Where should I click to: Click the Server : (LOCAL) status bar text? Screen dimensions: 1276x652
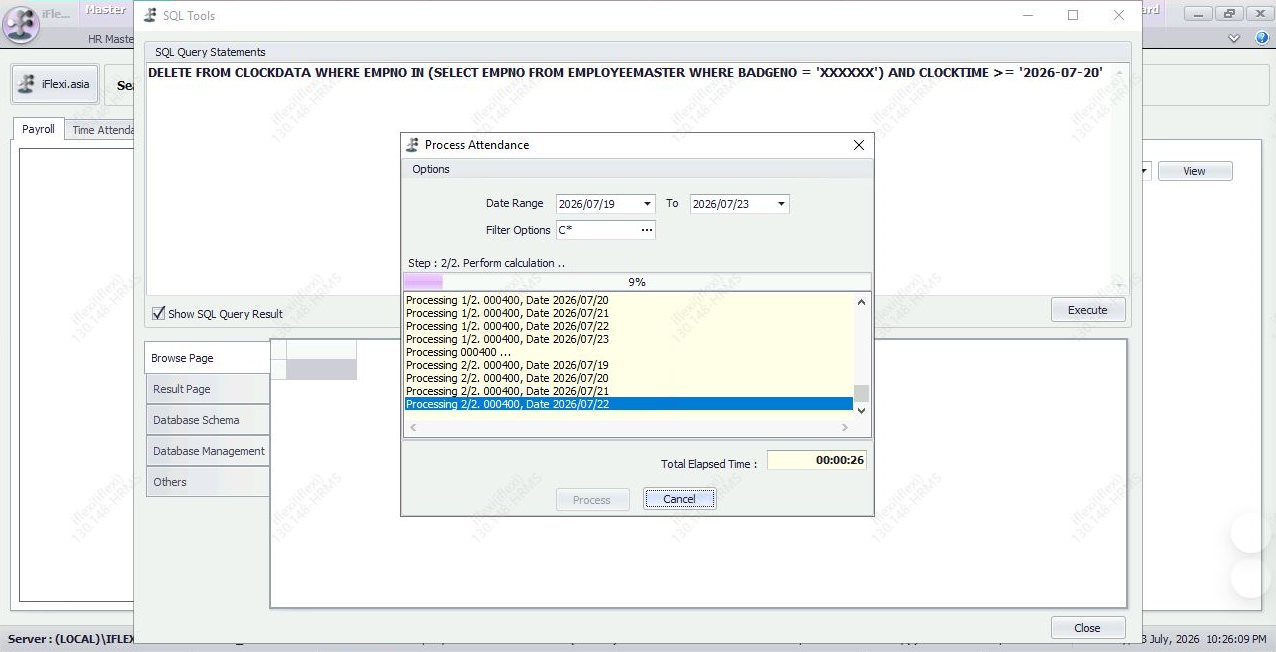pos(70,638)
